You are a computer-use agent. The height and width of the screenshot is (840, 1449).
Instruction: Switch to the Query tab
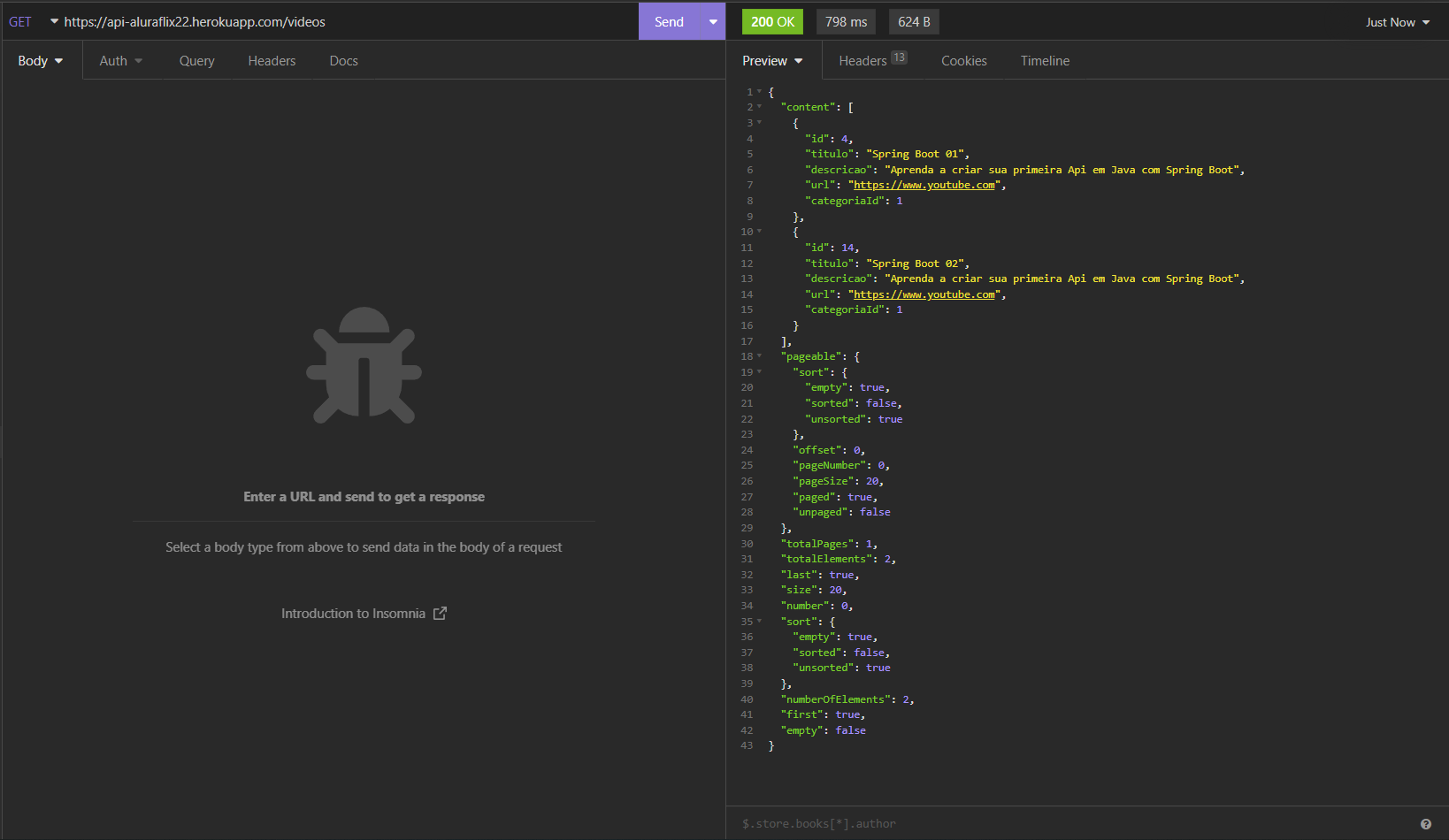pyautogui.click(x=196, y=60)
